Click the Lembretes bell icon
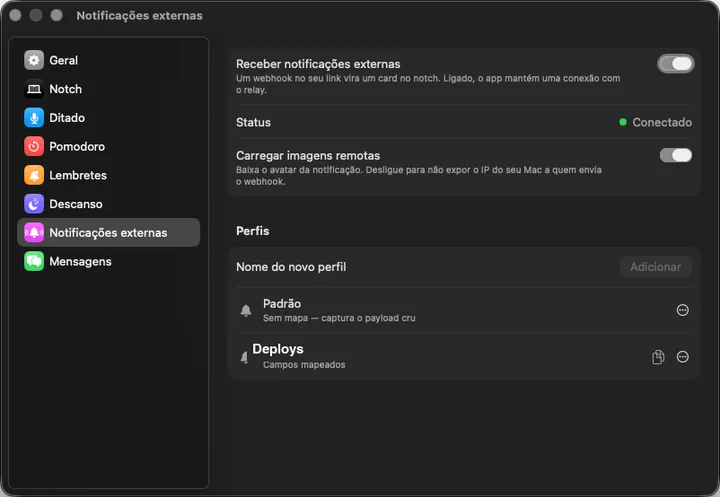 (34, 175)
